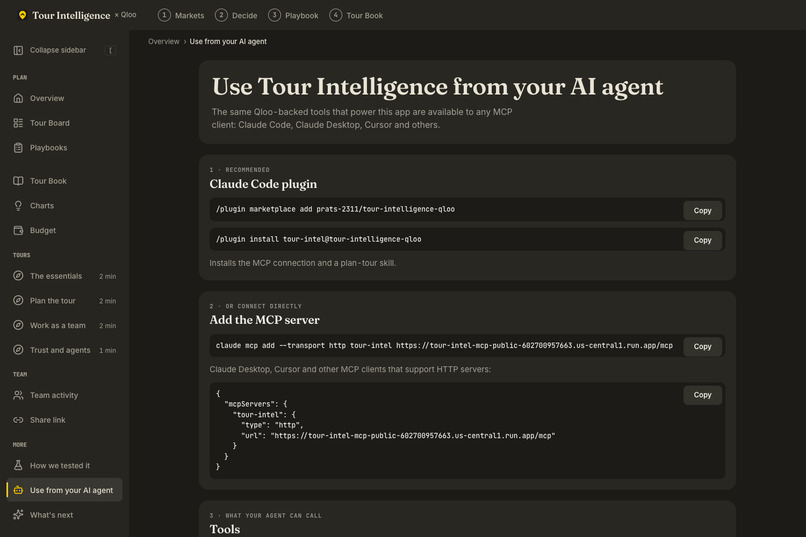Image resolution: width=806 pixels, height=537 pixels.
Task: Open Charts from the sidebar
Action: tap(65, 206)
